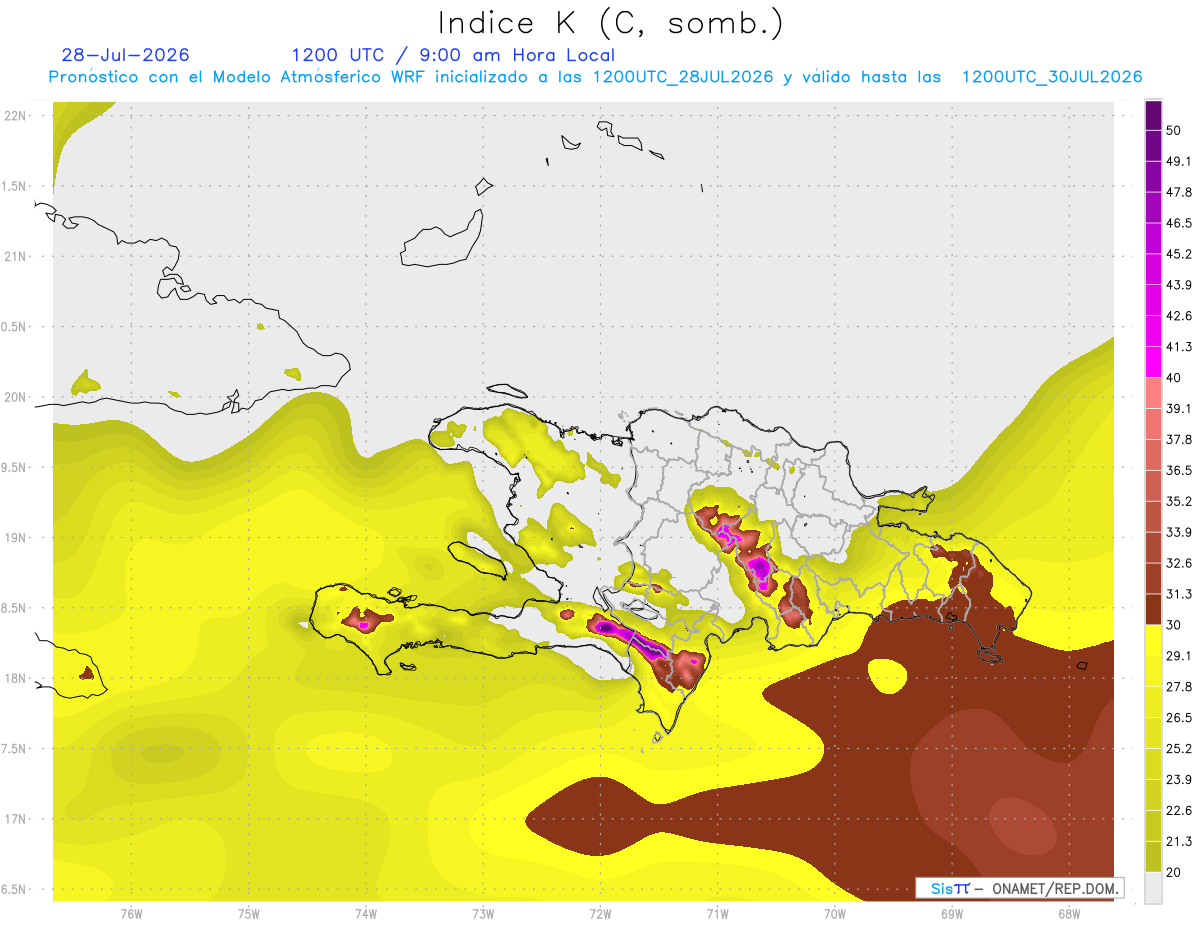The height and width of the screenshot is (927, 1200).
Task: Click the legend value '45.2'
Action: (x=1179, y=254)
